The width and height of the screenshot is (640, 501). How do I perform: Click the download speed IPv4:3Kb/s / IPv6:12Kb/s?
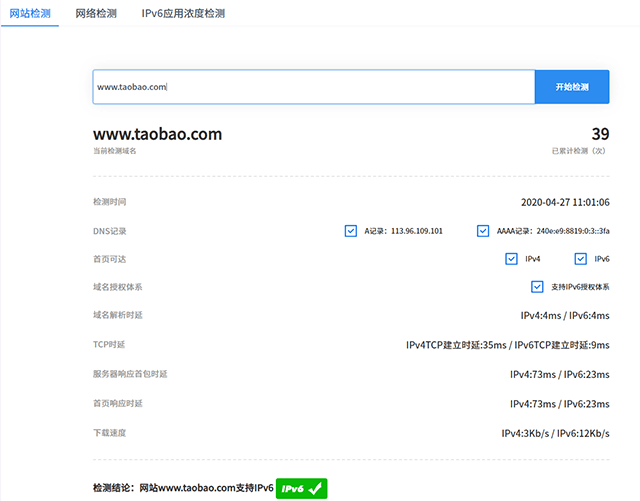(x=556, y=433)
